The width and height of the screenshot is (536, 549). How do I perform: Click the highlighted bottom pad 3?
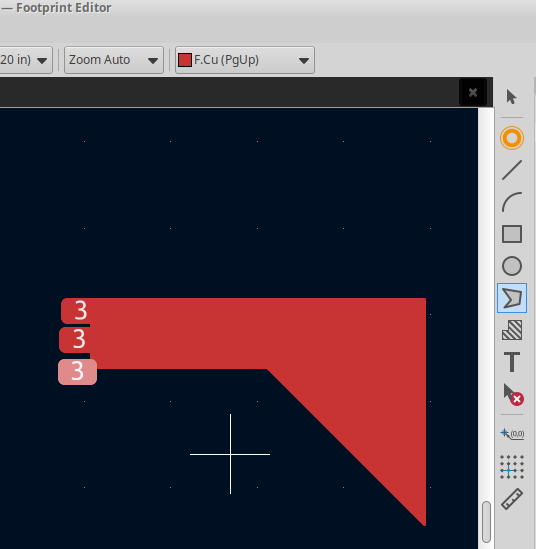point(77,372)
